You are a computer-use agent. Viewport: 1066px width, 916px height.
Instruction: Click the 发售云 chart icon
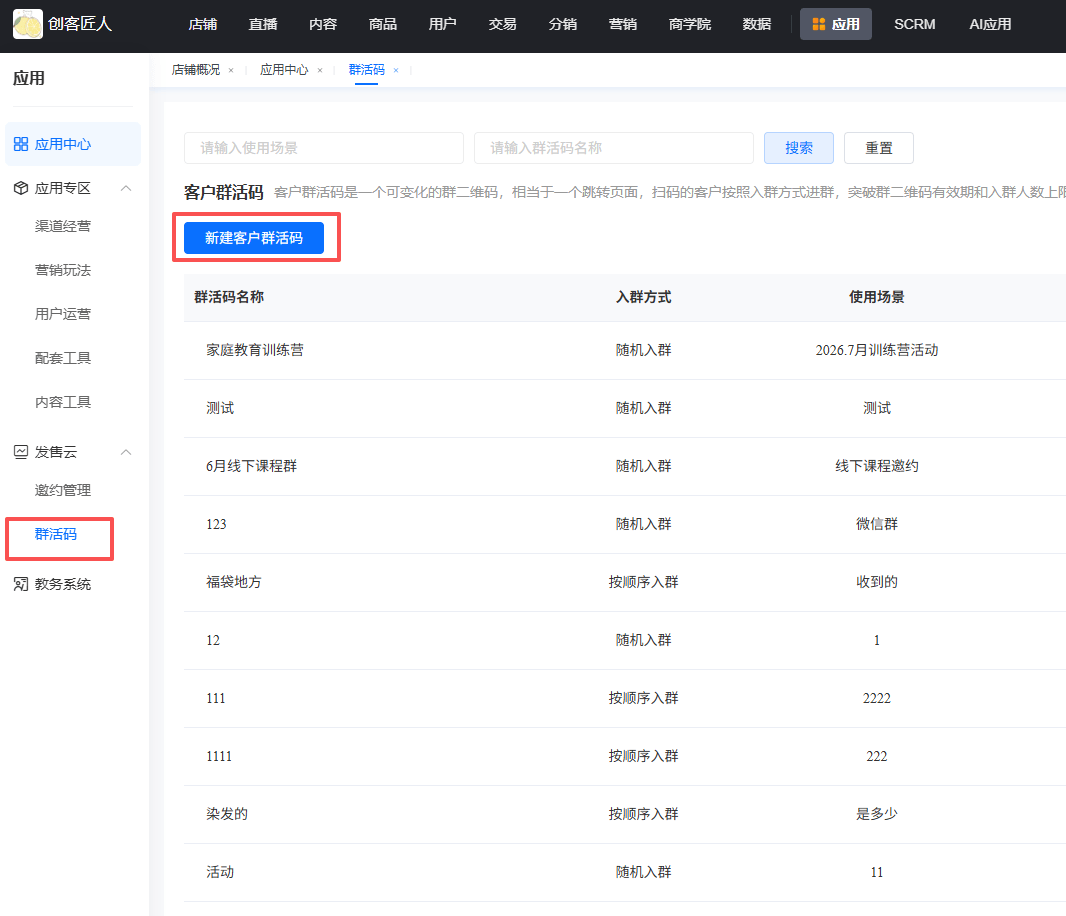(x=21, y=452)
